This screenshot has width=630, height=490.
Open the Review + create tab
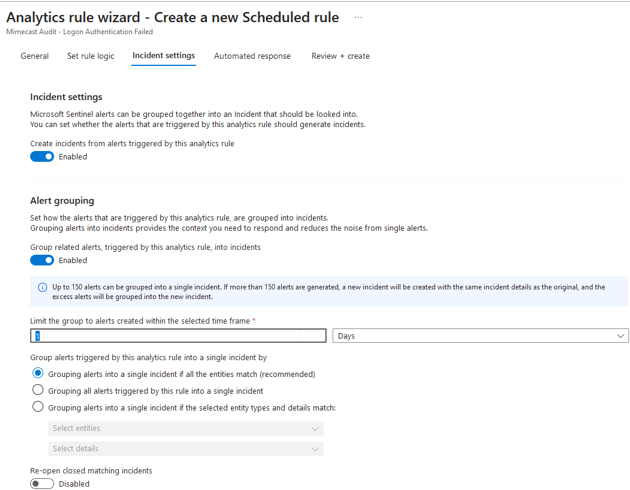(340, 56)
